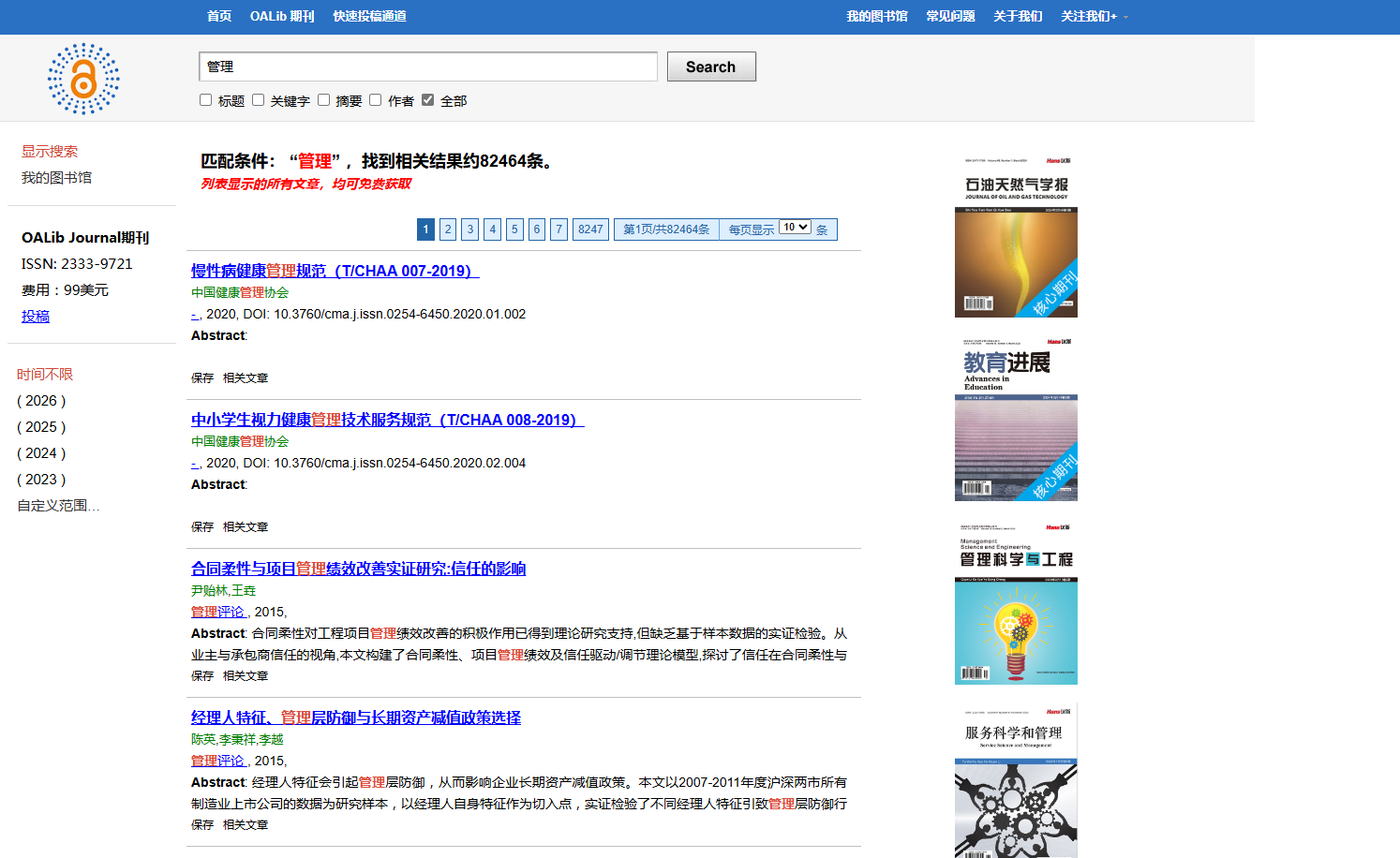Viewport: 1400px width, 858px height.
Task: Open the 管理科学与工程 journal cover
Action: click(x=1016, y=604)
